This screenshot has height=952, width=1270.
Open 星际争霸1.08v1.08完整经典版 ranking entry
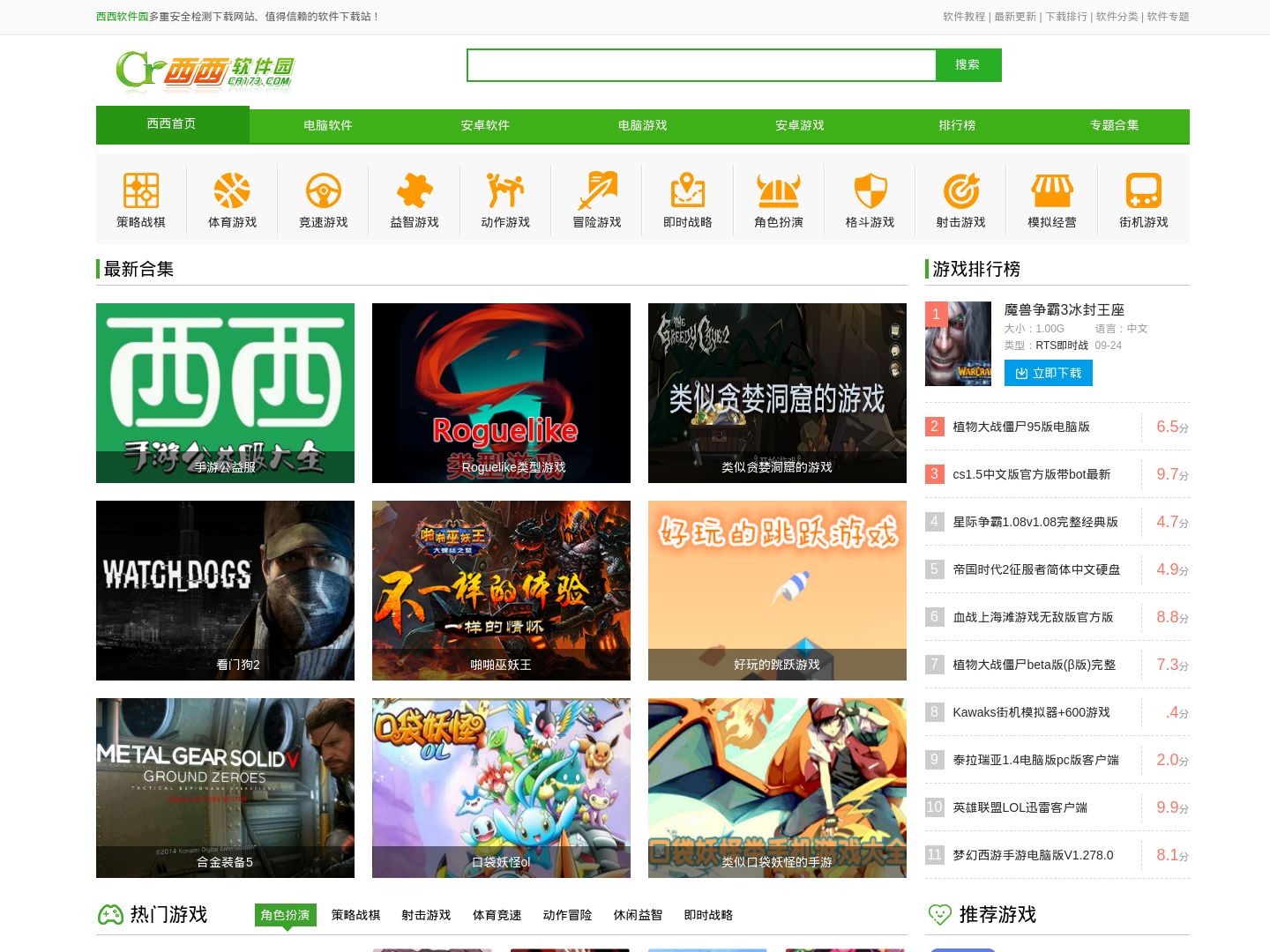coord(1035,522)
